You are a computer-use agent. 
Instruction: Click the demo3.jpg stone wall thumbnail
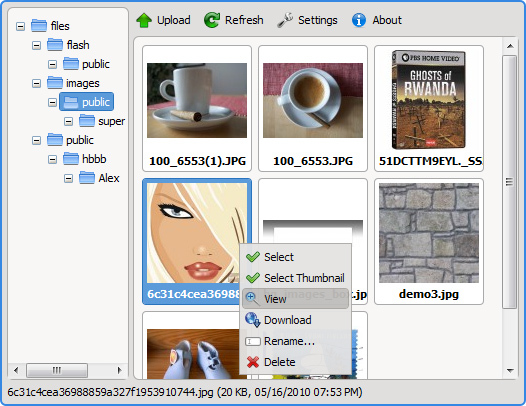pos(429,233)
